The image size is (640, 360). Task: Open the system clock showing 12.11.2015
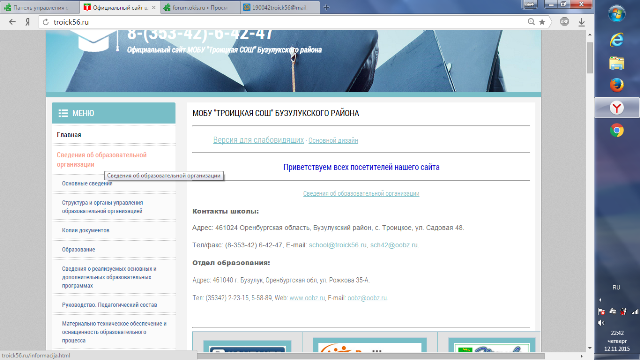point(617,341)
